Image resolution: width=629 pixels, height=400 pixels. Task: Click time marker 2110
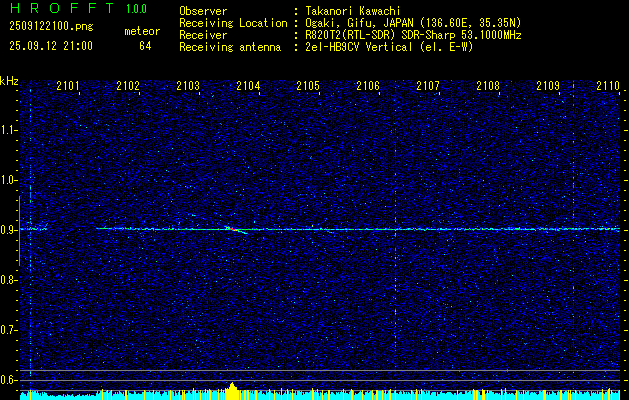[608, 86]
